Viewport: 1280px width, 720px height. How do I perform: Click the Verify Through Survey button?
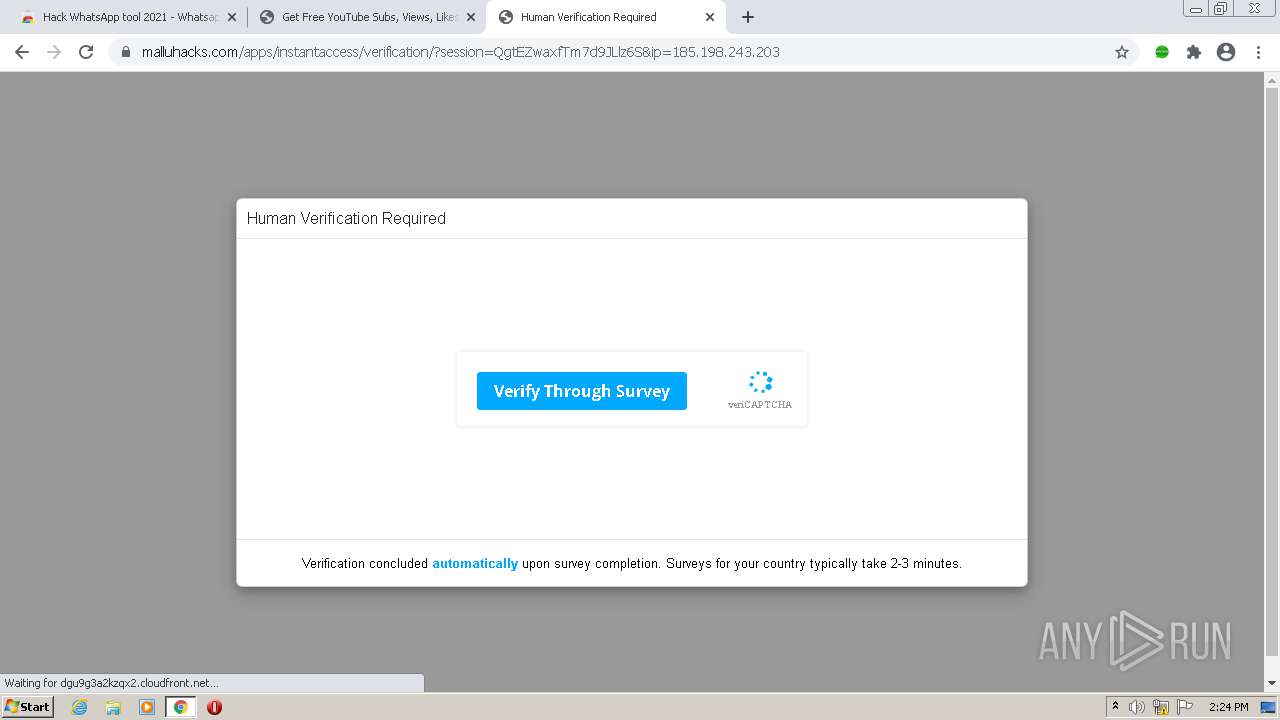(x=581, y=391)
